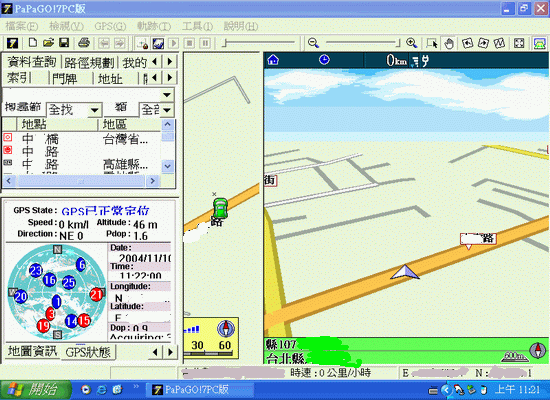The height and width of the screenshot is (400, 550).
Task: Click the compass in the green info bar
Action: point(537,351)
